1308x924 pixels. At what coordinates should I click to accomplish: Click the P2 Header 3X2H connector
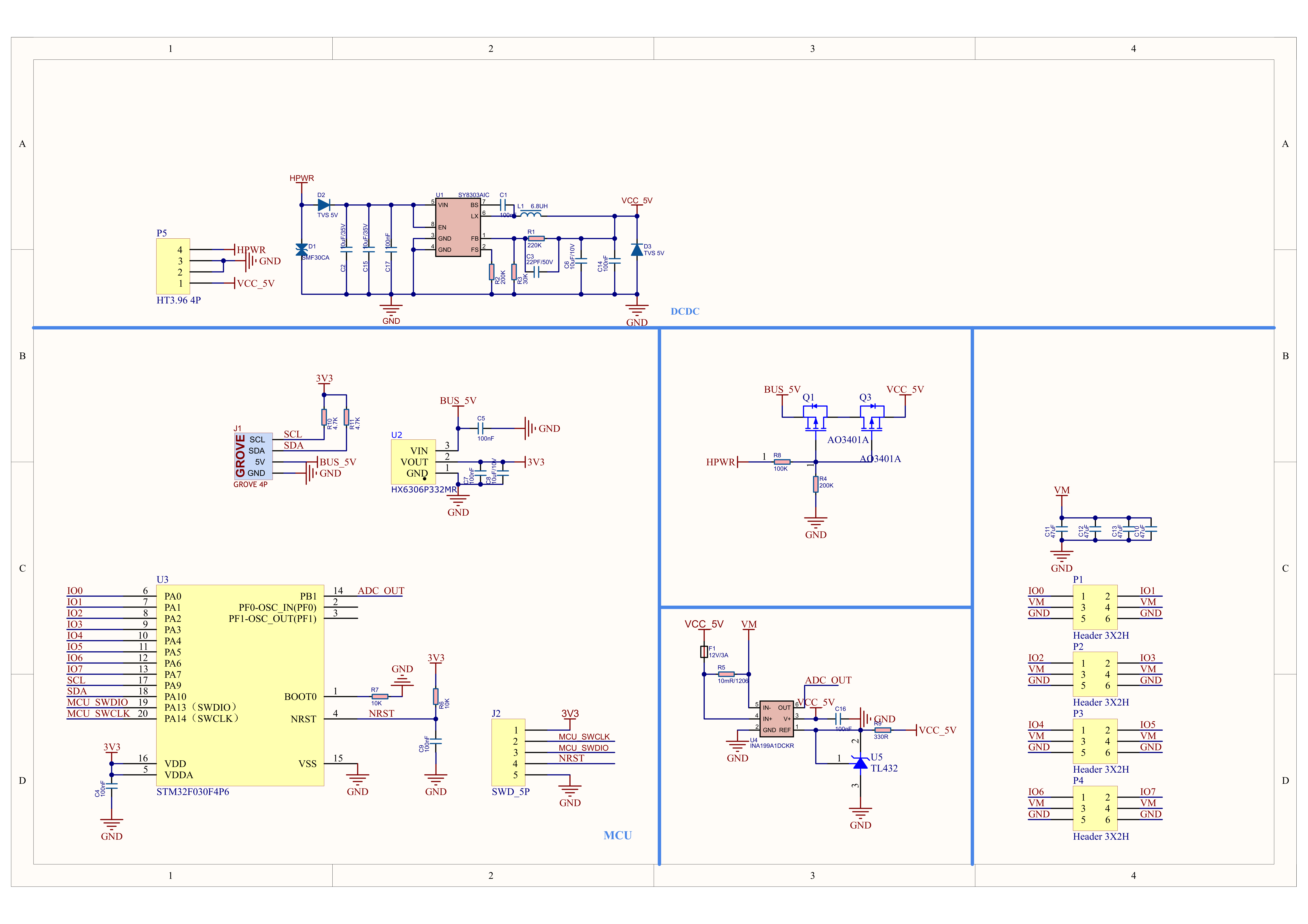coord(1095,674)
